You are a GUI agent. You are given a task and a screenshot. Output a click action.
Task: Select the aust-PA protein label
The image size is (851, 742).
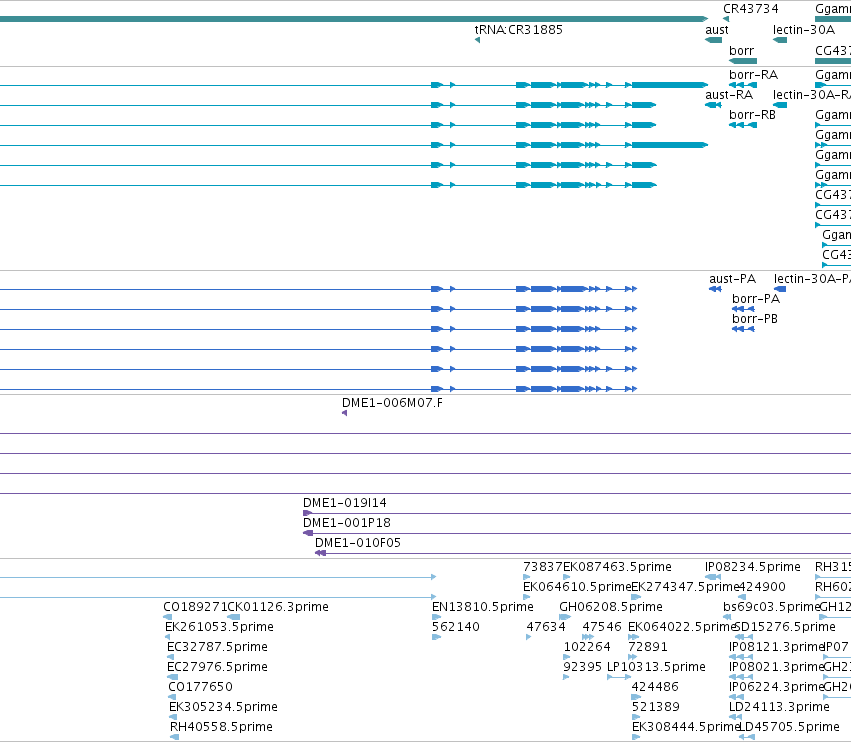click(732, 278)
